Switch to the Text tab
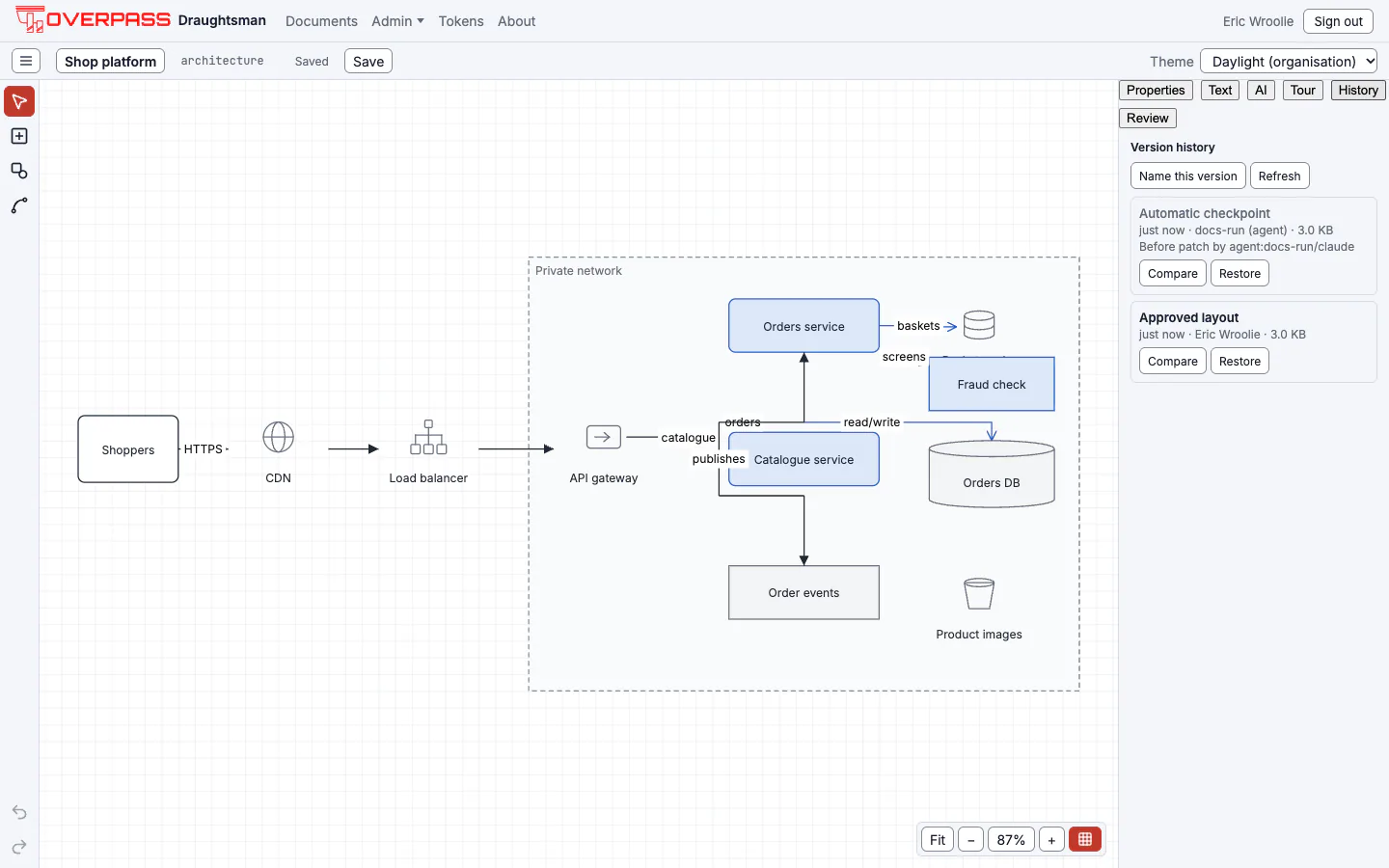 point(1220,90)
